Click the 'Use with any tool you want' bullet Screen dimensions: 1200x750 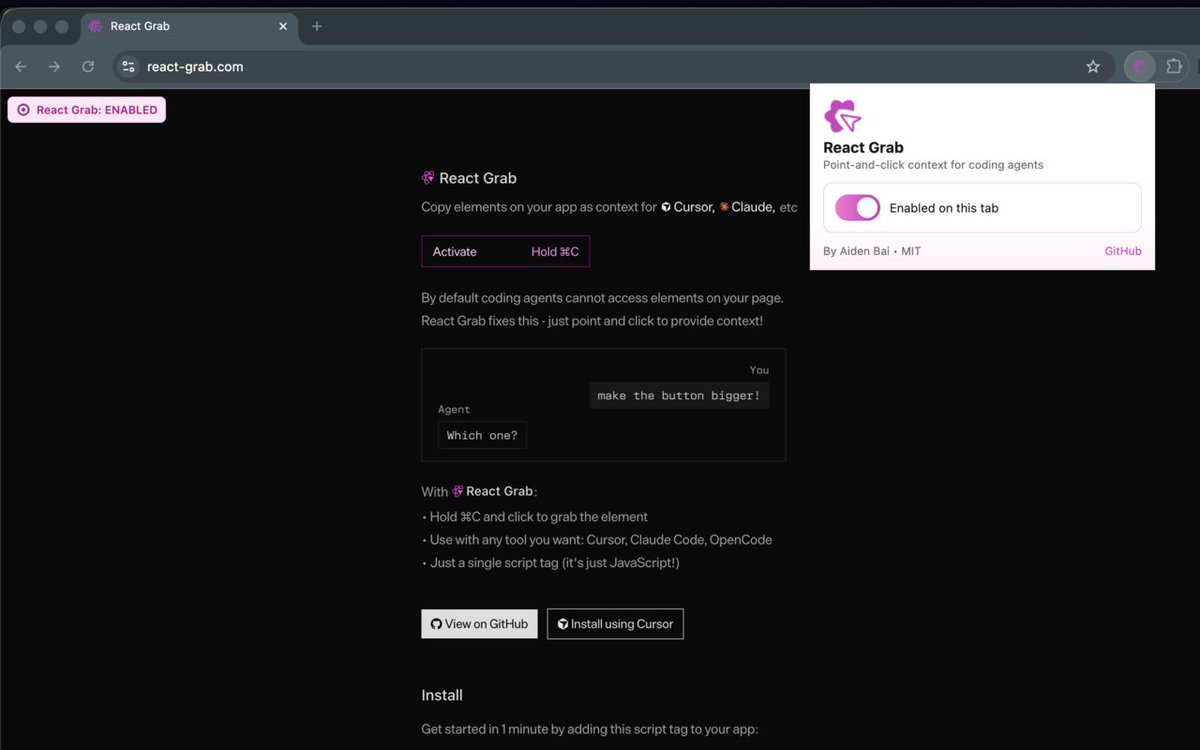tap(597, 540)
